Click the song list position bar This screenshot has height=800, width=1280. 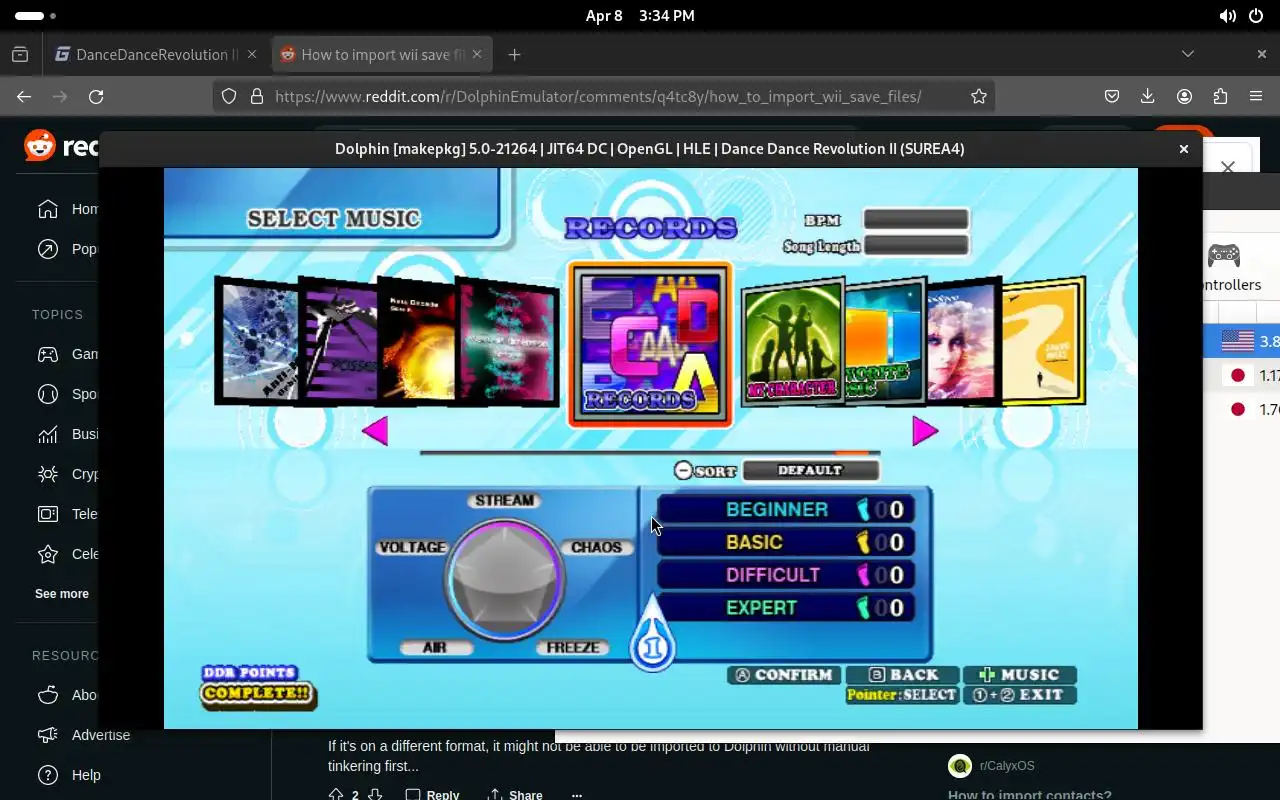[649, 453]
